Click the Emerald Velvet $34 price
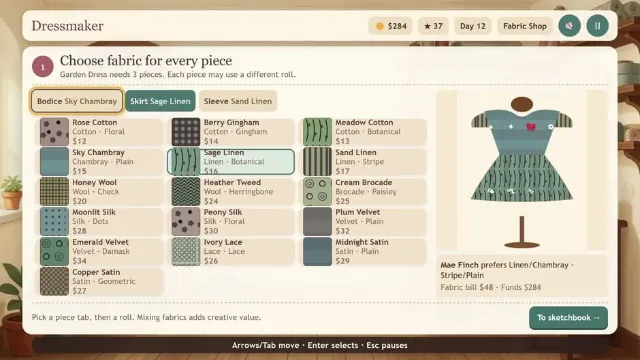 pos(80,261)
